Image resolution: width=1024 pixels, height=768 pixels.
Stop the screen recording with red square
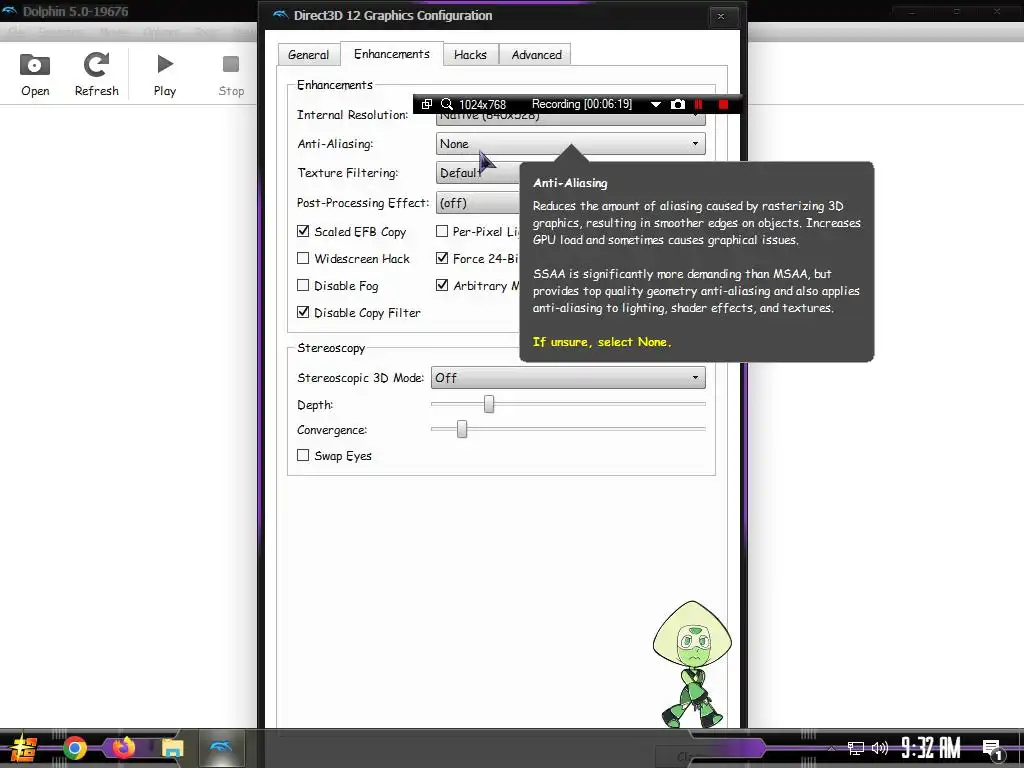pyautogui.click(x=723, y=104)
